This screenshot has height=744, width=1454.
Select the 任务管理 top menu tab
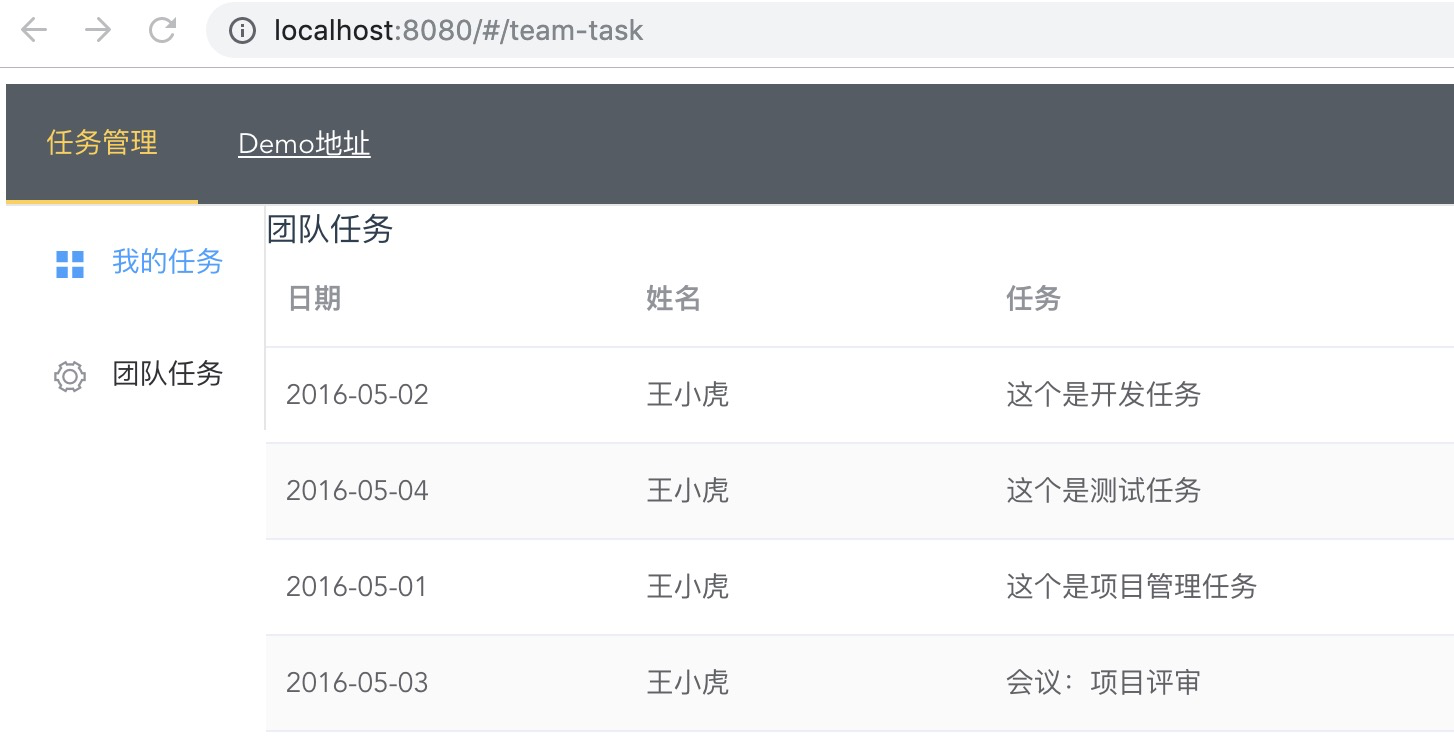[102, 143]
